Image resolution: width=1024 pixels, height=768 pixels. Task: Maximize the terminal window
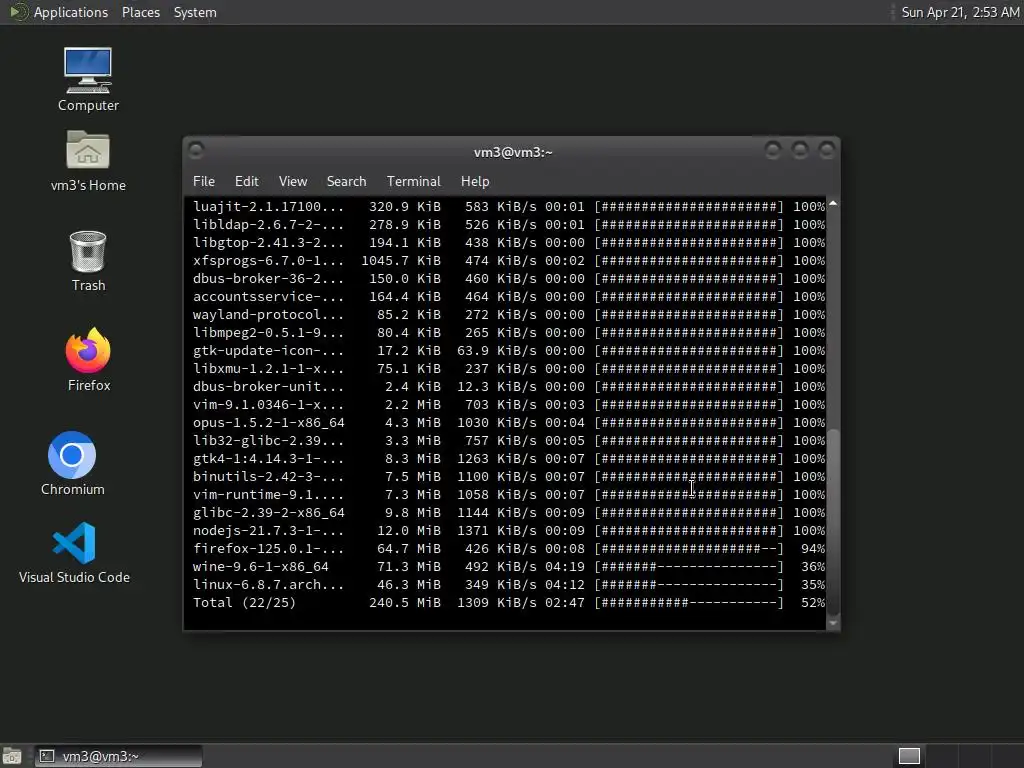point(800,151)
